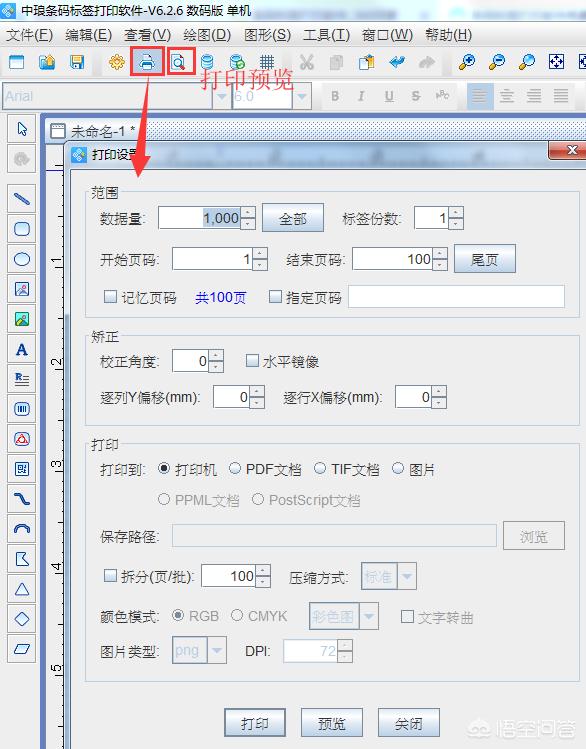The image size is (586, 749).
Task: Select the diagonal line drawing tool
Action: point(22,199)
